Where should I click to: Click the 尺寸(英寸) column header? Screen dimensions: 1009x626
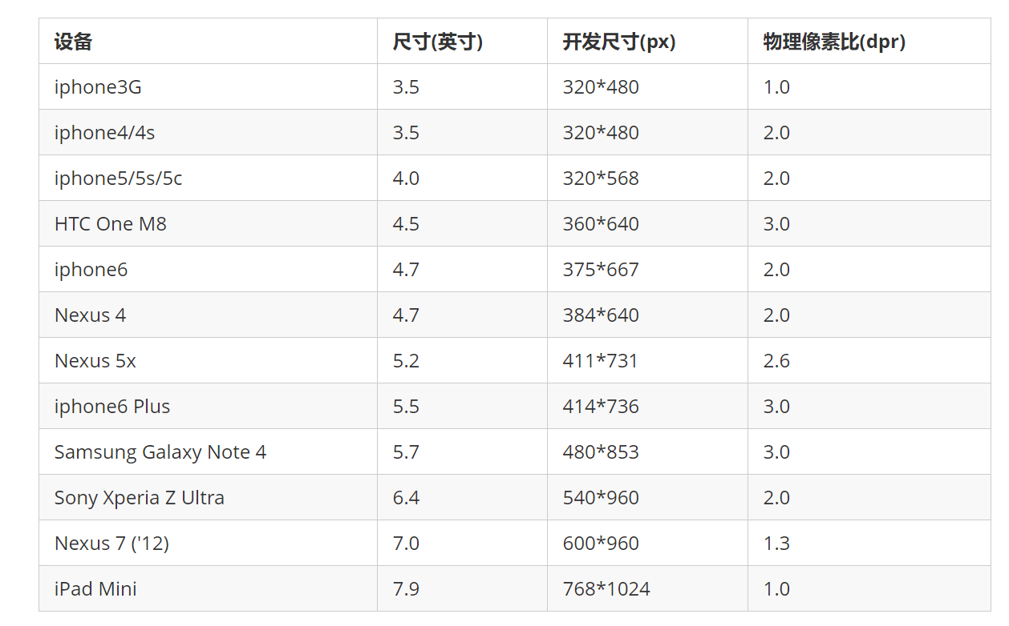click(434, 42)
